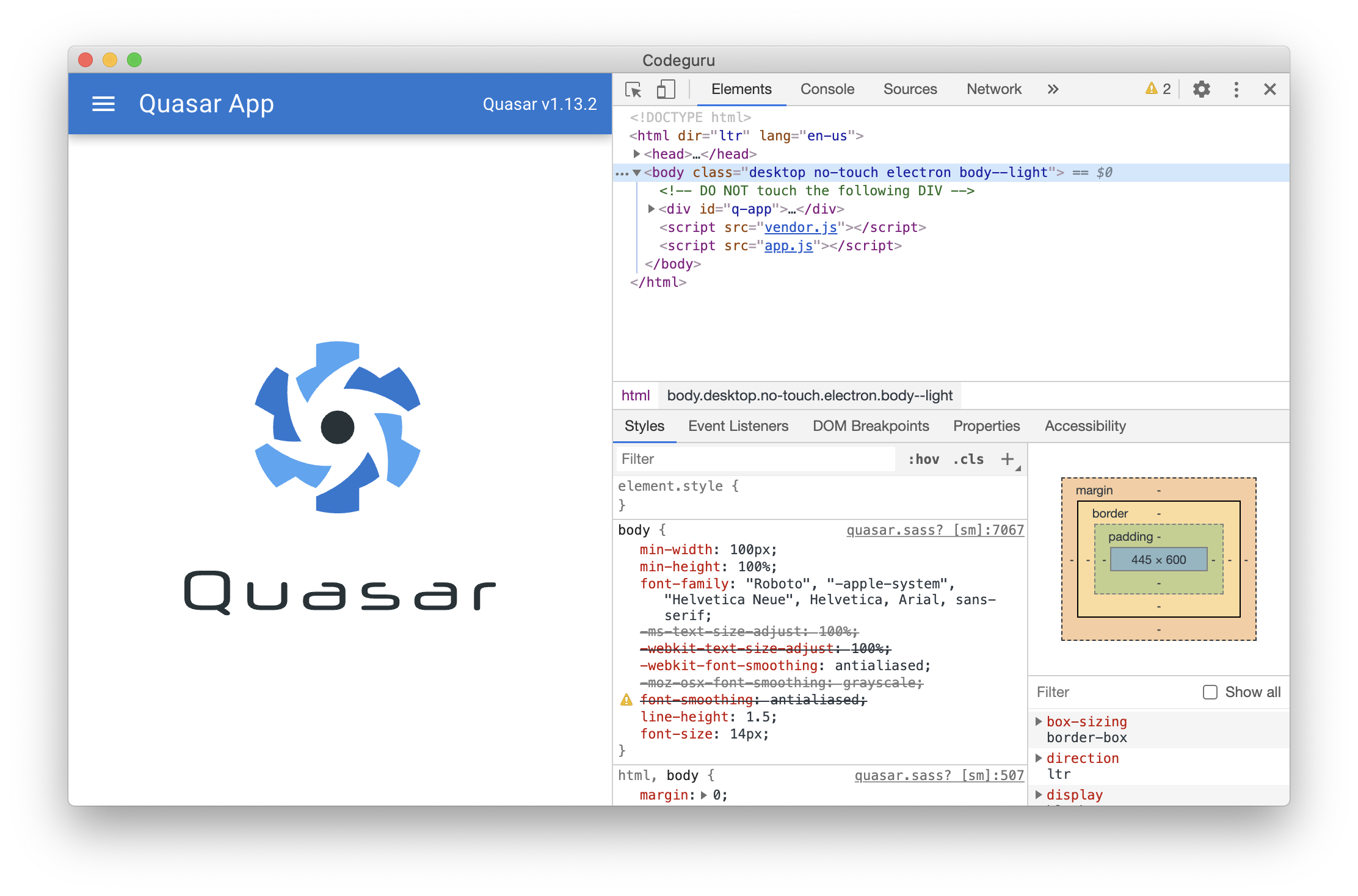Open quasar.sass source link at line 7067

935,530
